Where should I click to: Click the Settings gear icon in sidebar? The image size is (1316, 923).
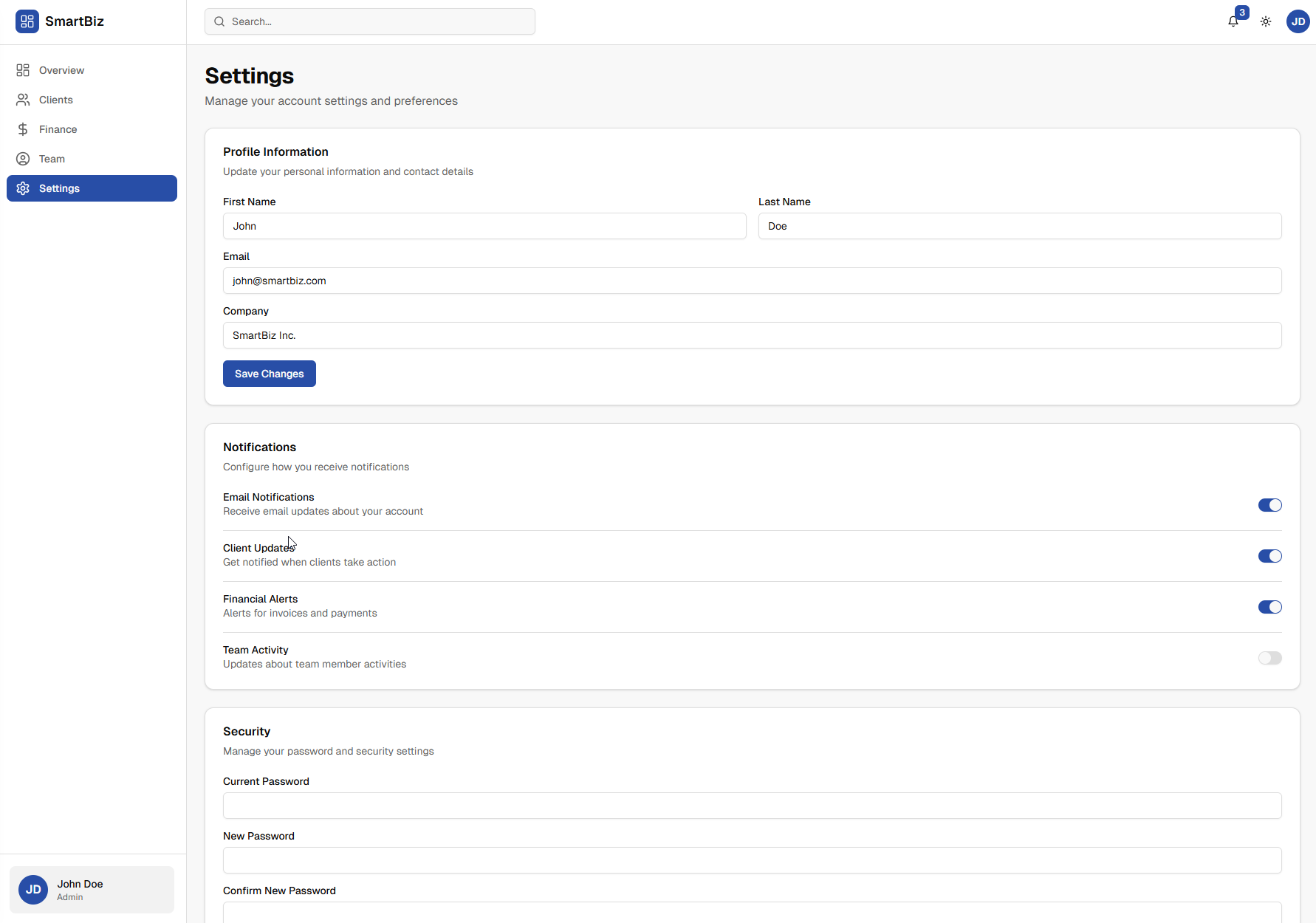point(23,188)
